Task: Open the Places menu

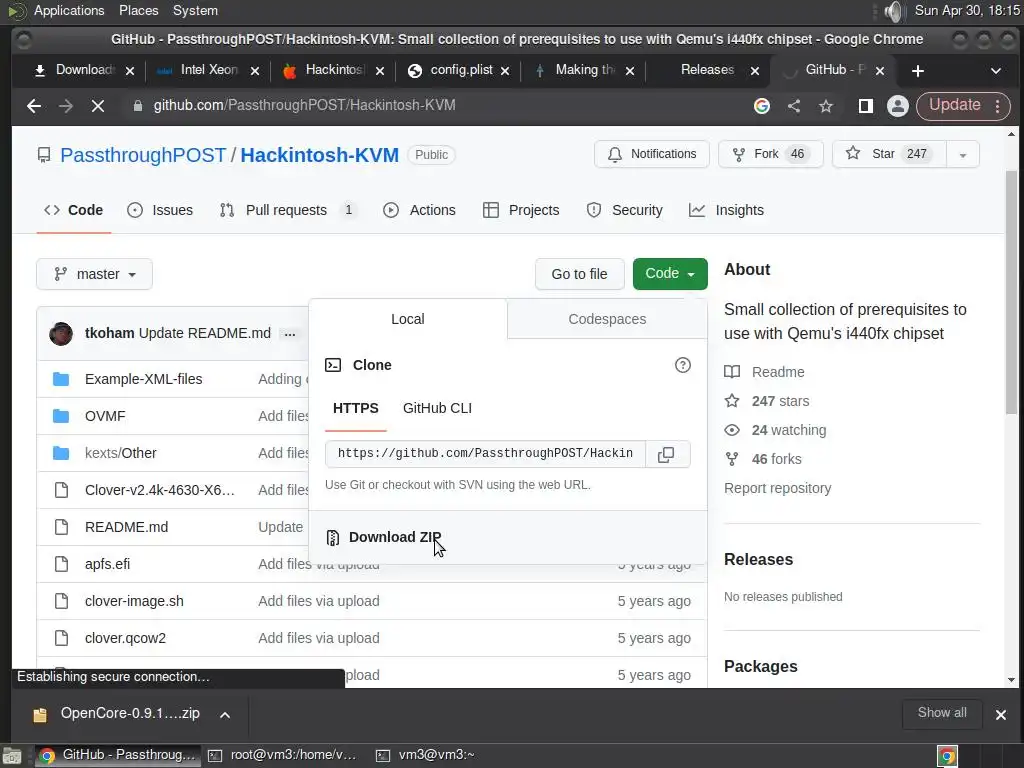Action: [x=138, y=11]
